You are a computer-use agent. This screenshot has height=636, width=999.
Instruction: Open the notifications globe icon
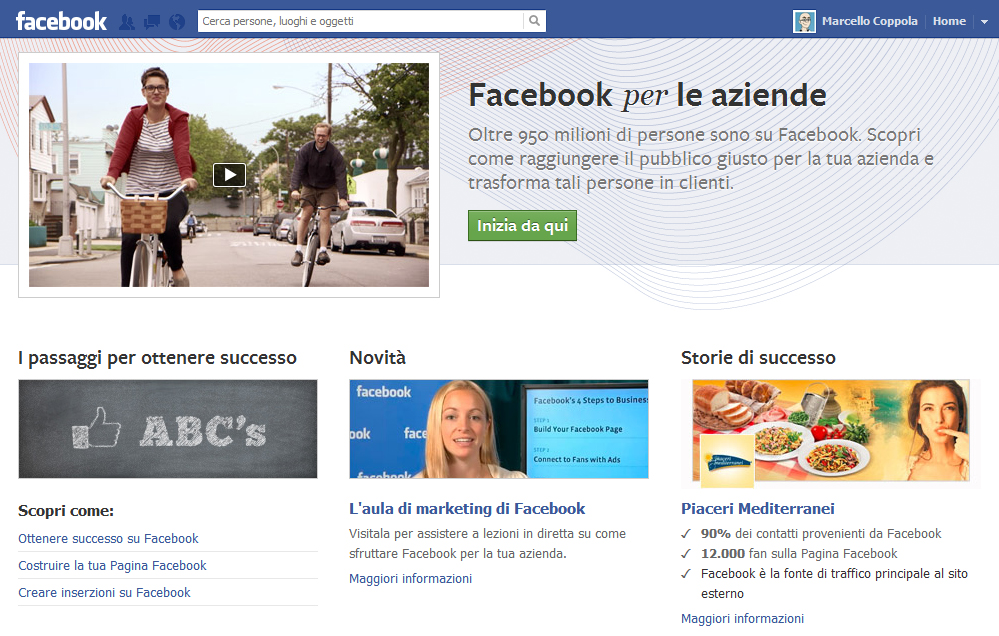click(177, 22)
